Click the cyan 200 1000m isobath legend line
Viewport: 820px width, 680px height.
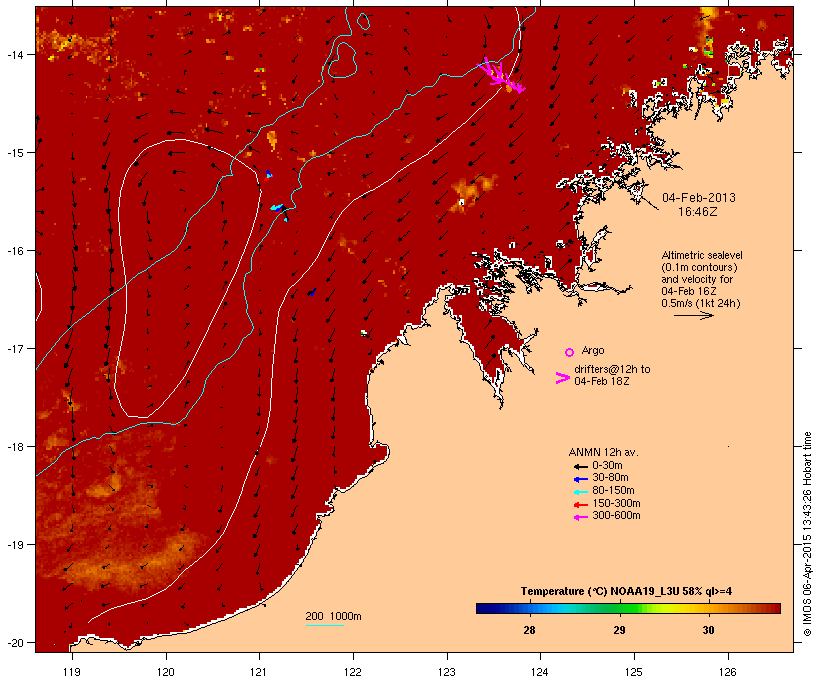(325, 625)
